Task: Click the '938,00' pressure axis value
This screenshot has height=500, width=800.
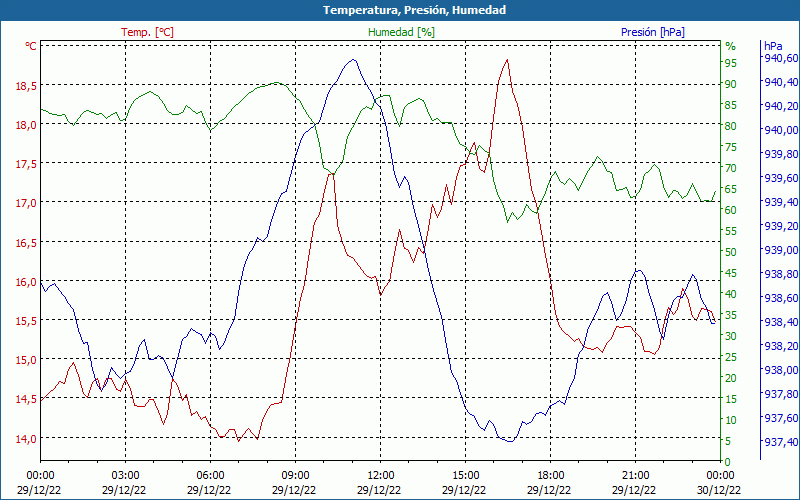Action: 781,369
